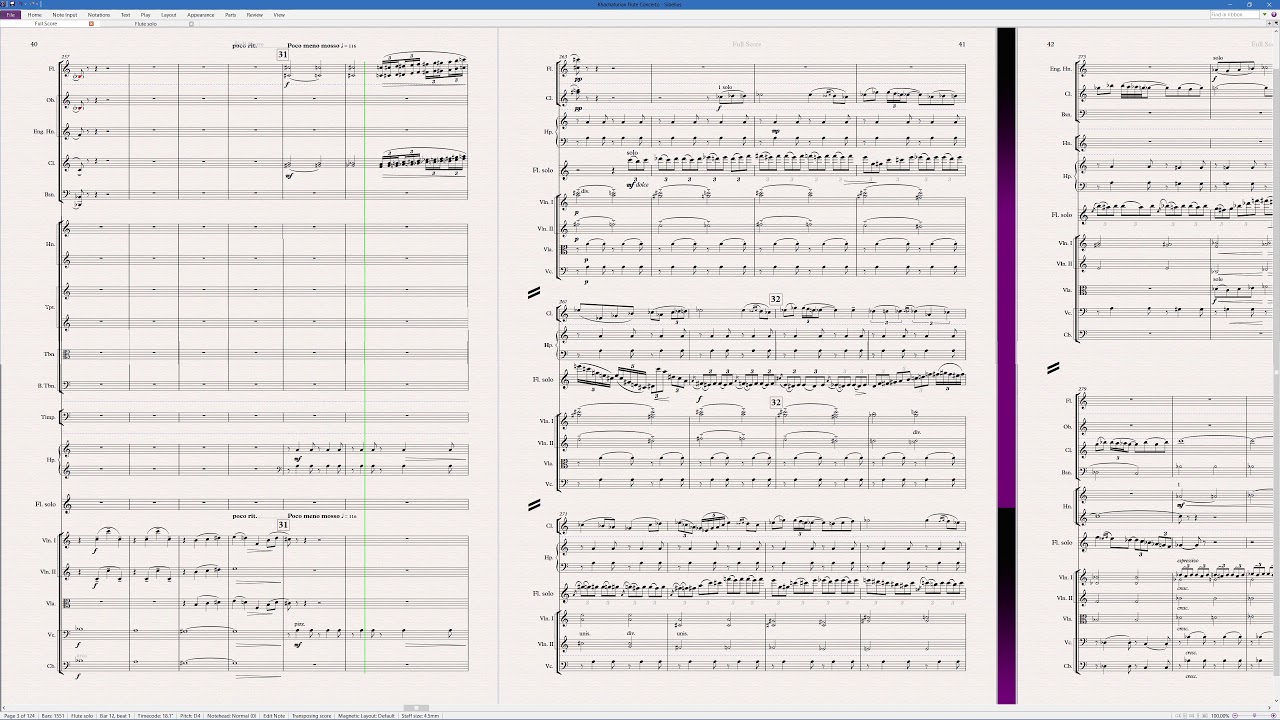Click the 'poco rit.' marking above flute staff

[244, 46]
